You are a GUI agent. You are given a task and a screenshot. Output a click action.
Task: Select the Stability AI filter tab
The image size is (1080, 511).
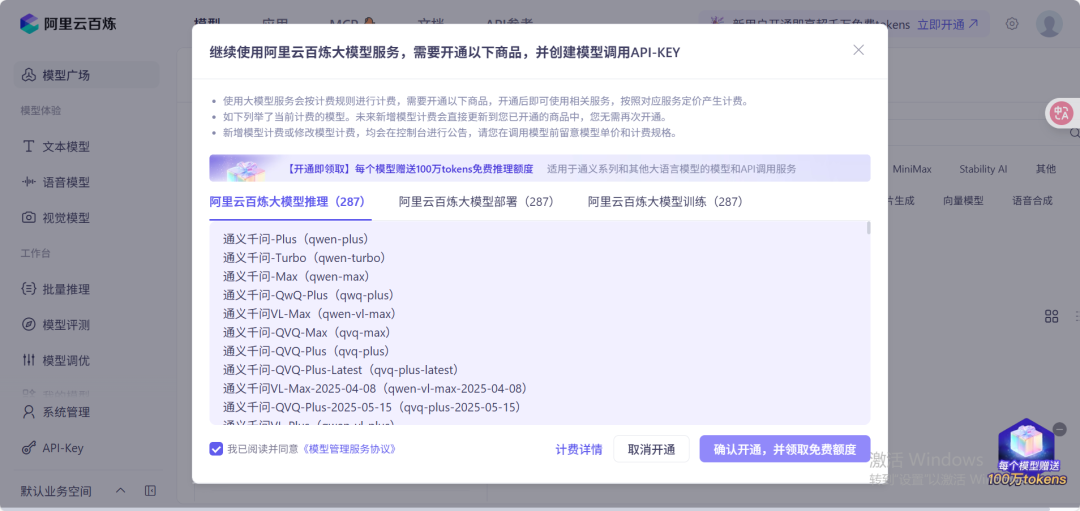point(983,169)
